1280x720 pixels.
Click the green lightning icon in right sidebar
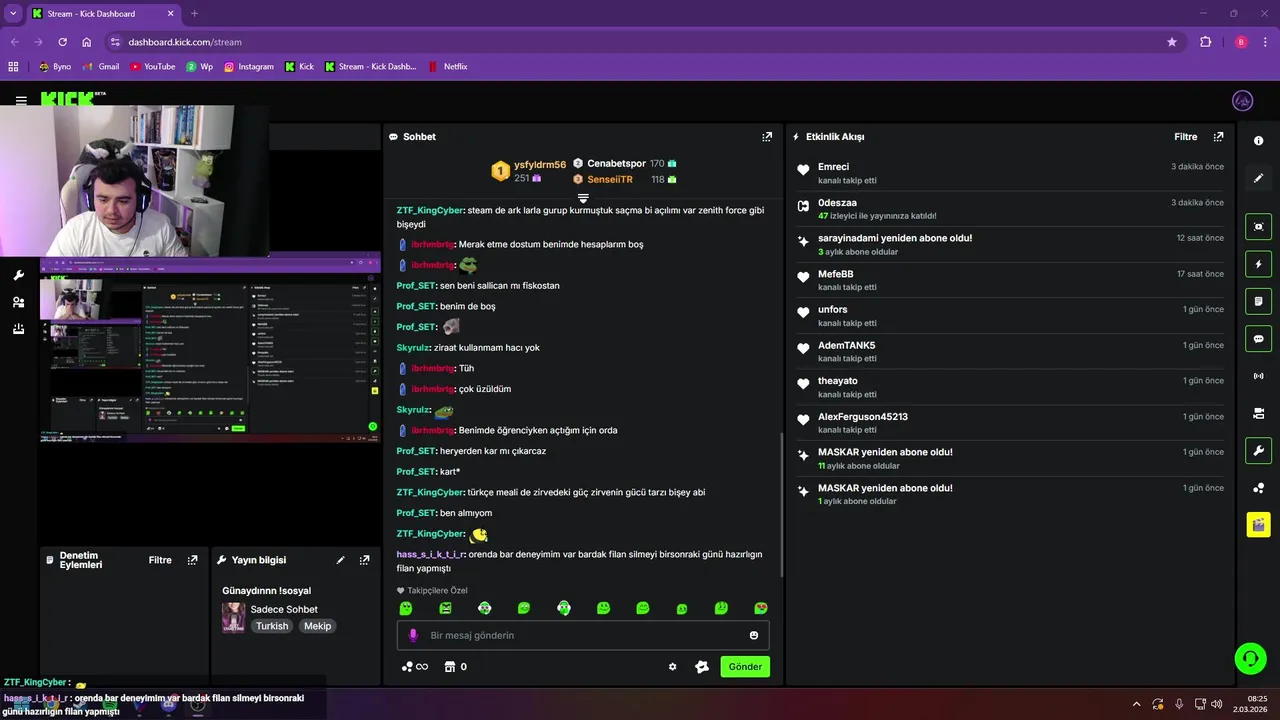coord(1258,264)
